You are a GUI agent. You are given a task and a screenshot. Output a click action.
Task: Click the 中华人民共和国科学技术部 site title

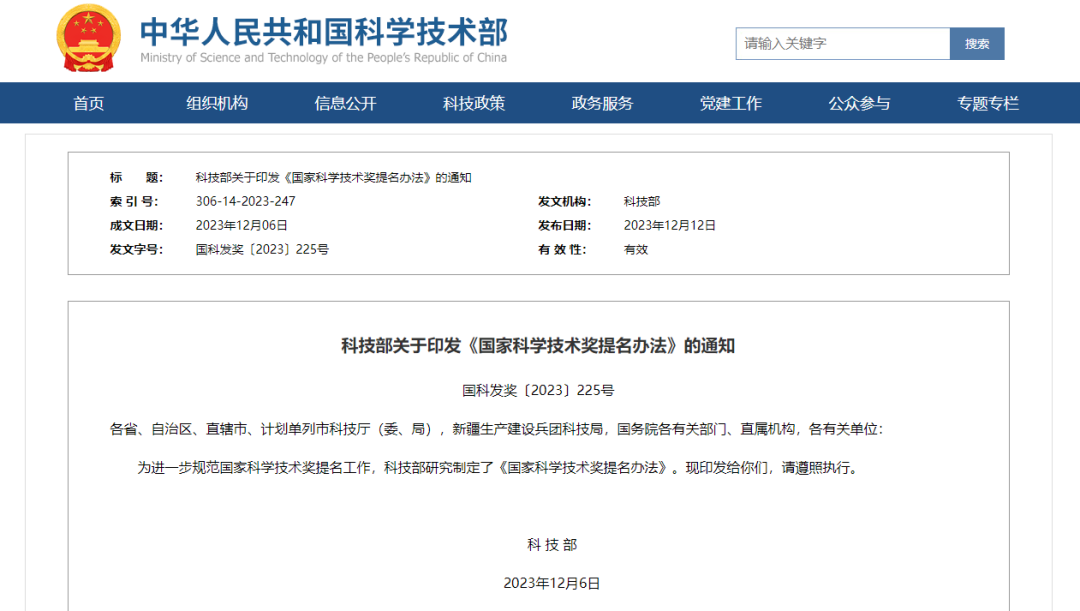point(323,30)
